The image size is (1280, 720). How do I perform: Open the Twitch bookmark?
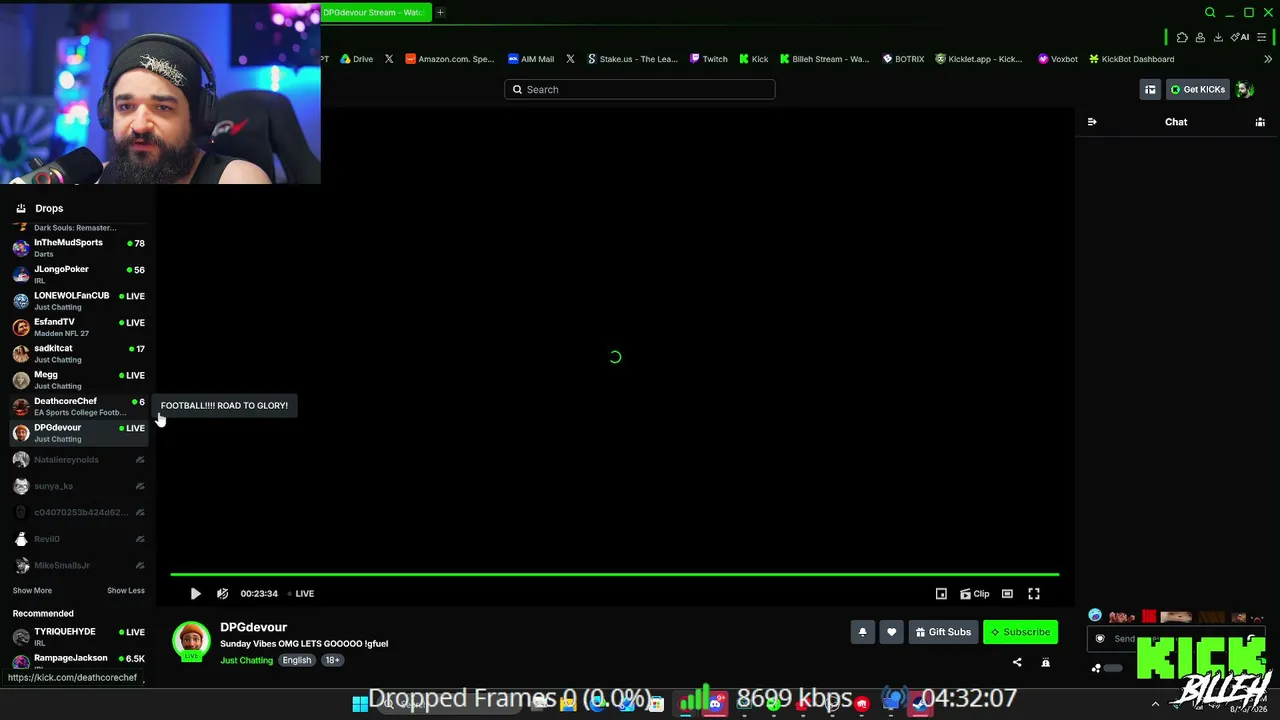[x=709, y=59]
